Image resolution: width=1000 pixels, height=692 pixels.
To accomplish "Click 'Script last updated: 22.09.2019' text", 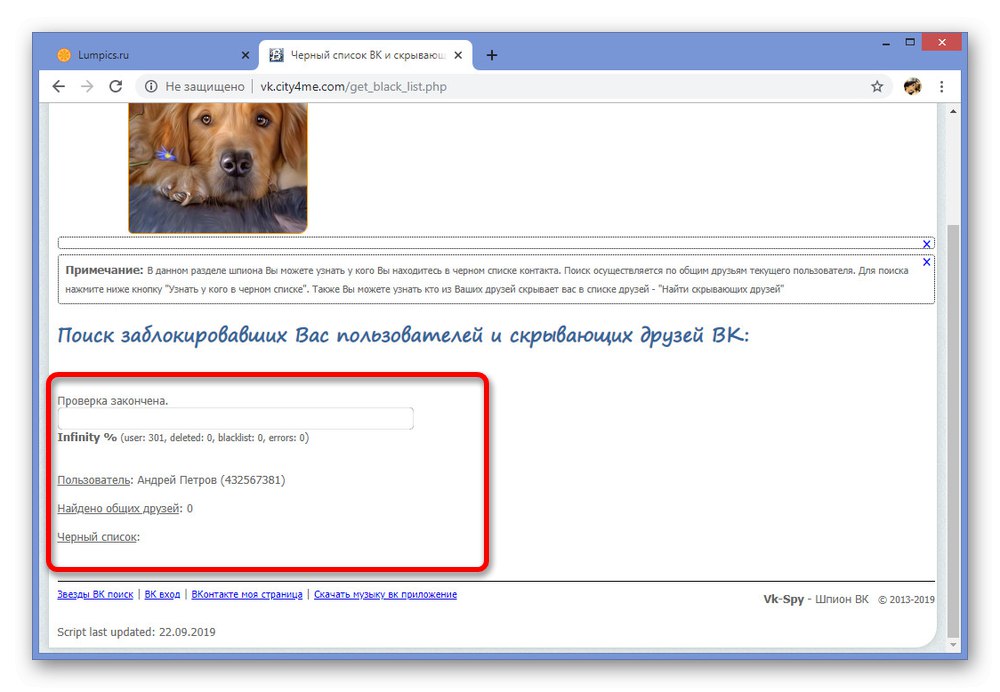I will tap(136, 632).
